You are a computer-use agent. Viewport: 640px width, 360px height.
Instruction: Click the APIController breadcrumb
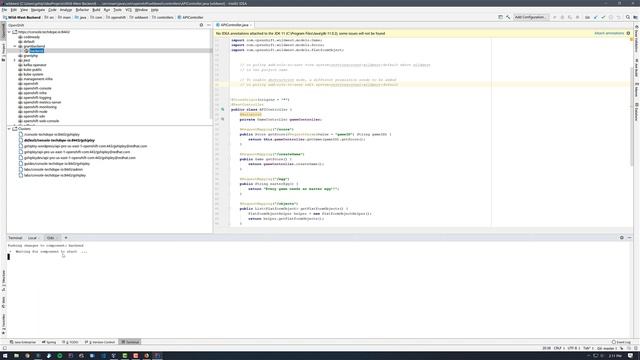[x=190, y=18]
